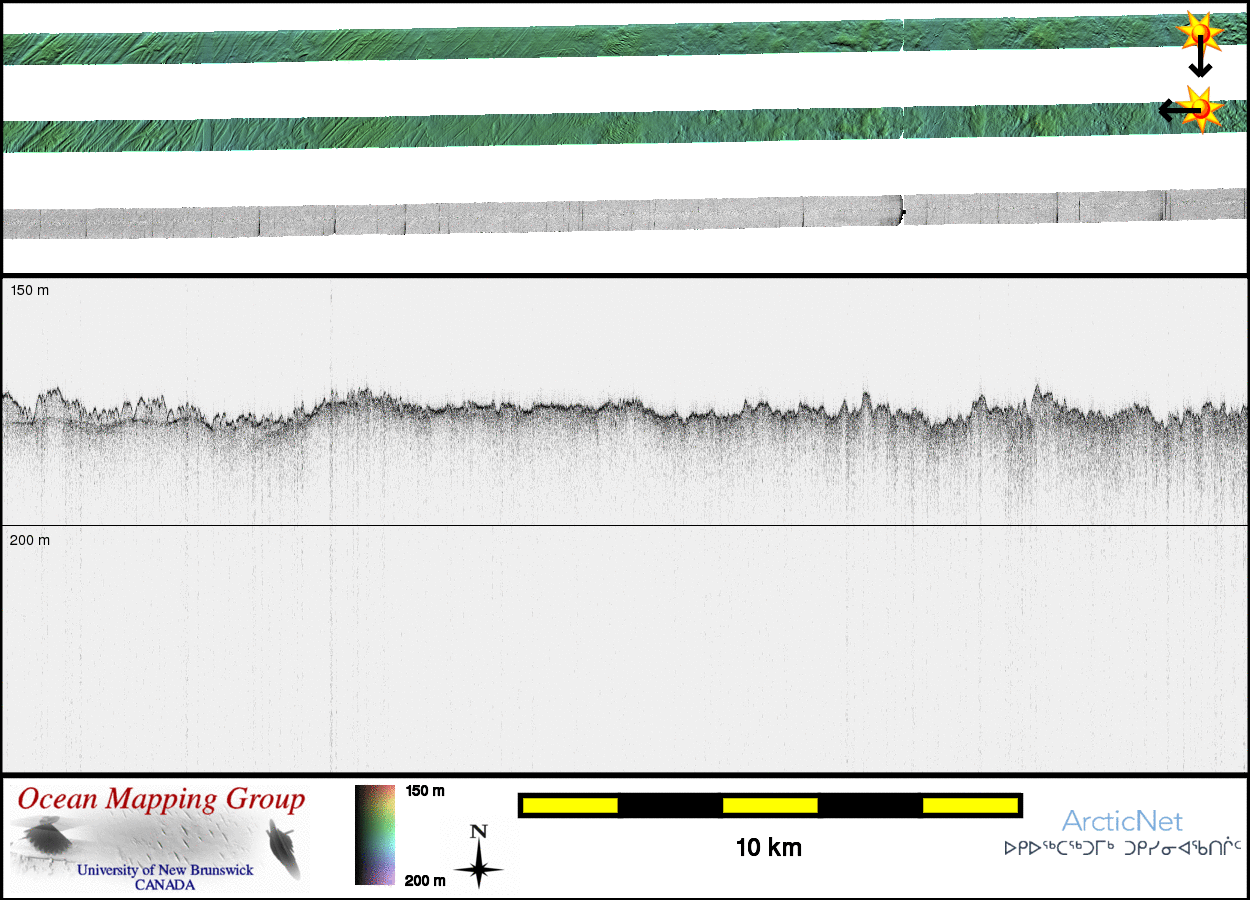The height and width of the screenshot is (900, 1250).
Task: Select the right aircraft image in the logo
Action: pos(284,848)
